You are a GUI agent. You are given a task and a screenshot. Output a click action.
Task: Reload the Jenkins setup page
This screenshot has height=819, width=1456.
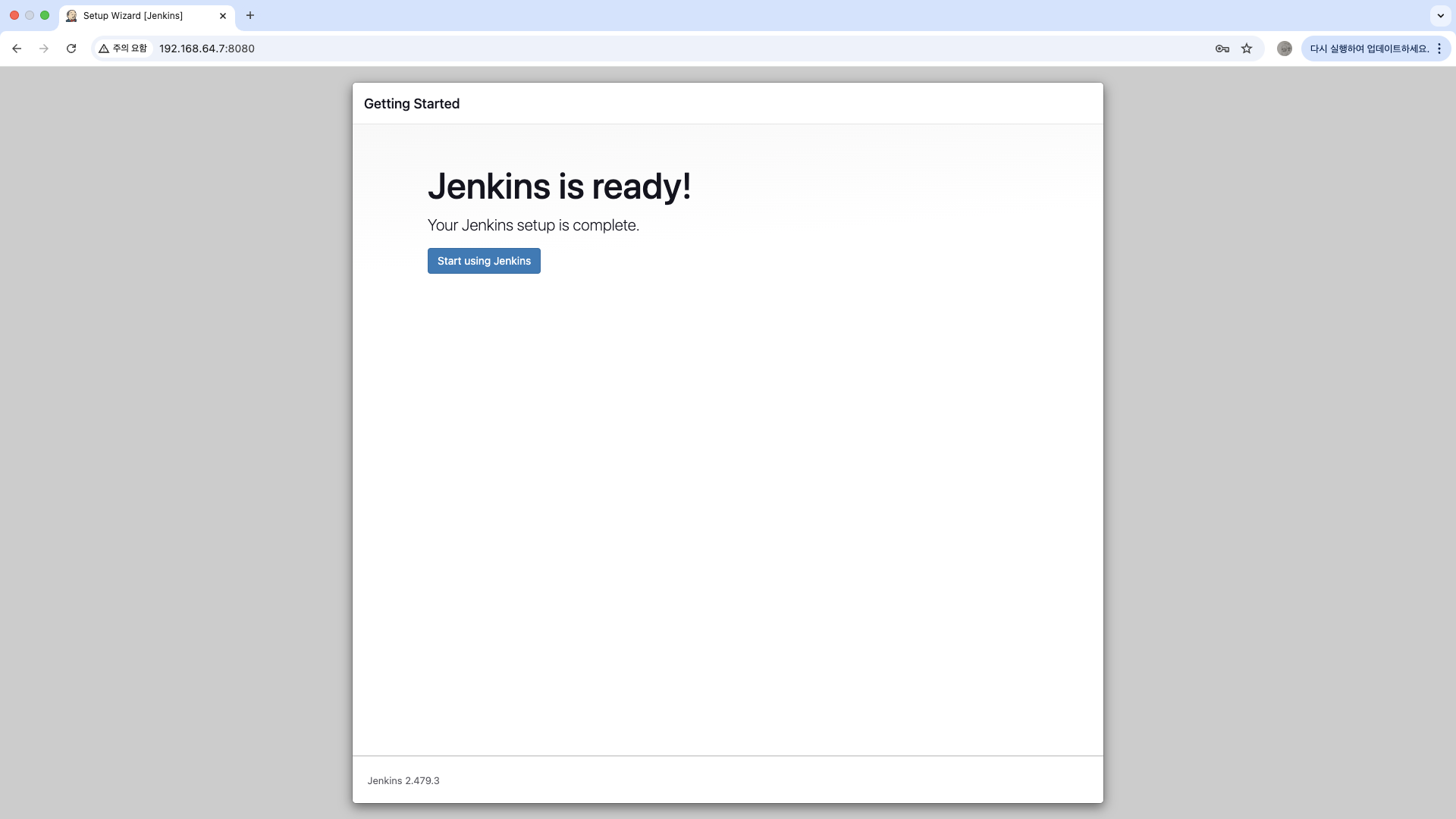(71, 49)
